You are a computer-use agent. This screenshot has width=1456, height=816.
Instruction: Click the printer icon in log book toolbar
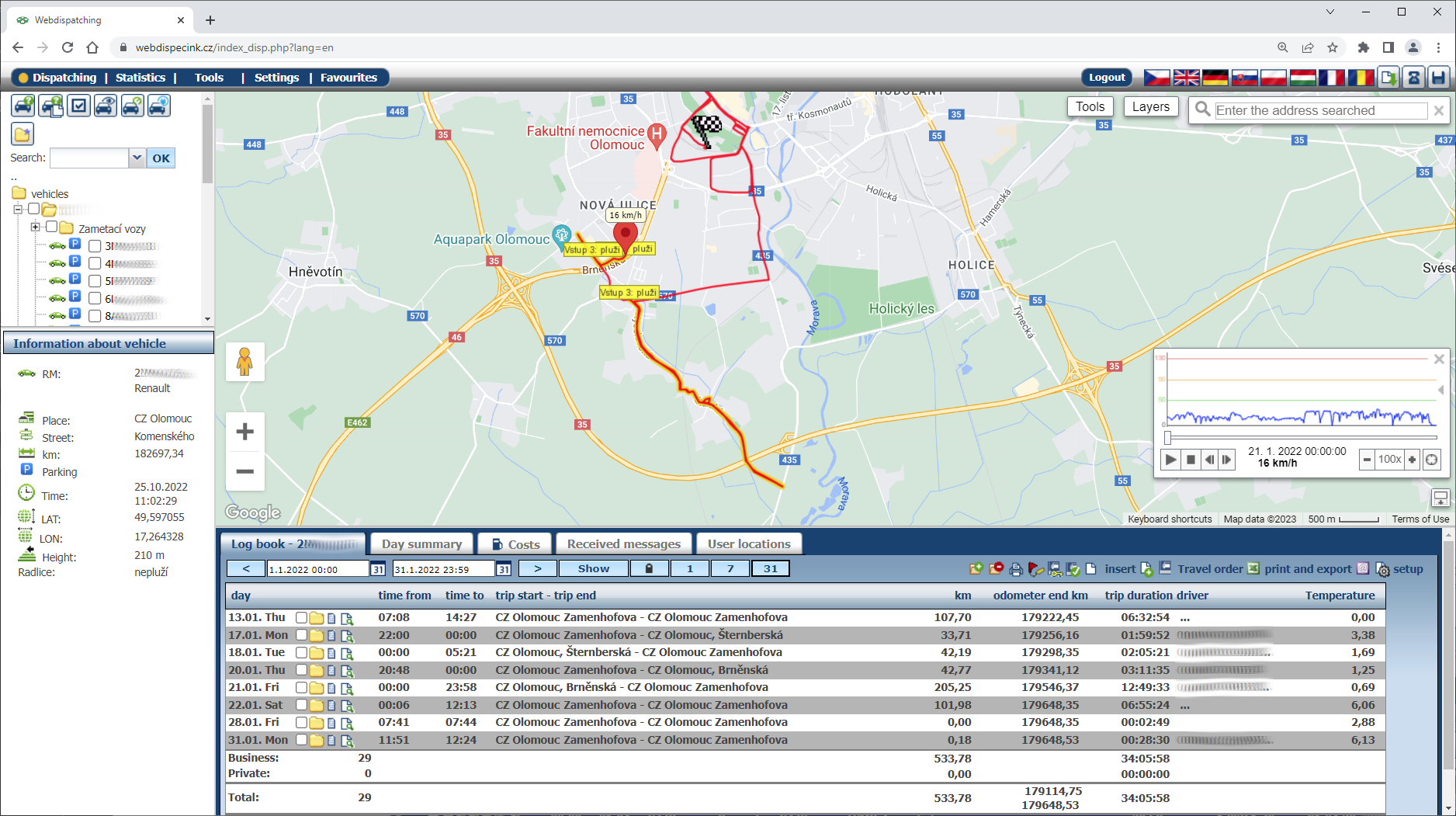click(x=1015, y=569)
